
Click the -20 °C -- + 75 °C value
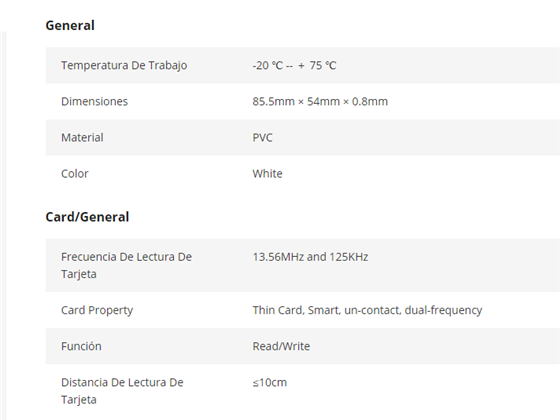pyautogui.click(x=294, y=65)
